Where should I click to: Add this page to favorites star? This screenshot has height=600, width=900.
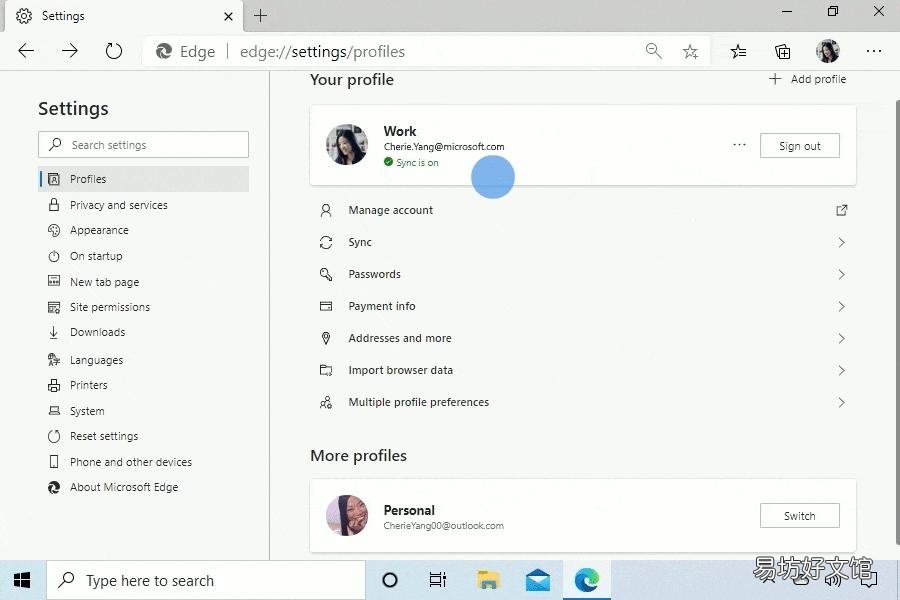[690, 52]
